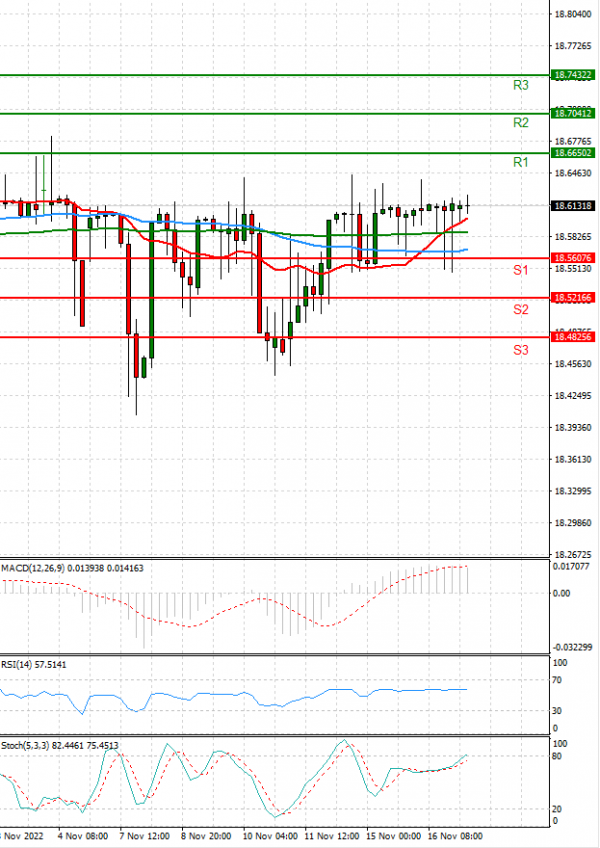The height and width of the screenshot is (848, 600).
Task: Select the 18.52166 support price tag
Action: coord(572,297)
